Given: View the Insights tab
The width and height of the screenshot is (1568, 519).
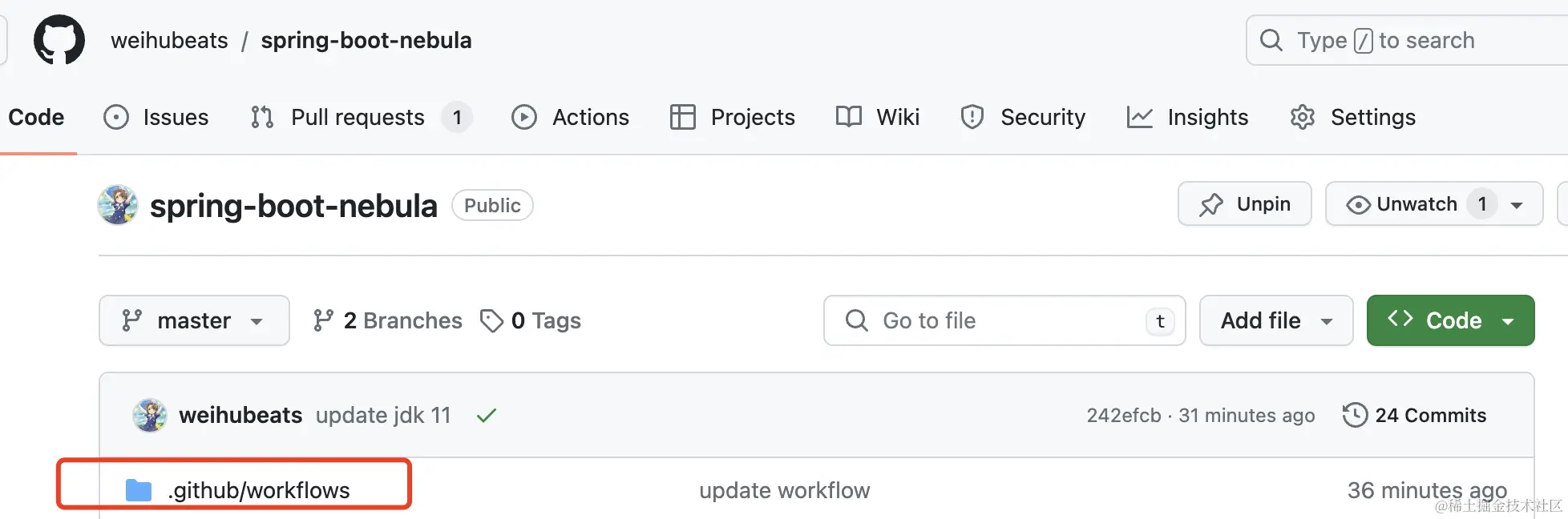Looking at the screenshot, I should (x=1188, y=117).
